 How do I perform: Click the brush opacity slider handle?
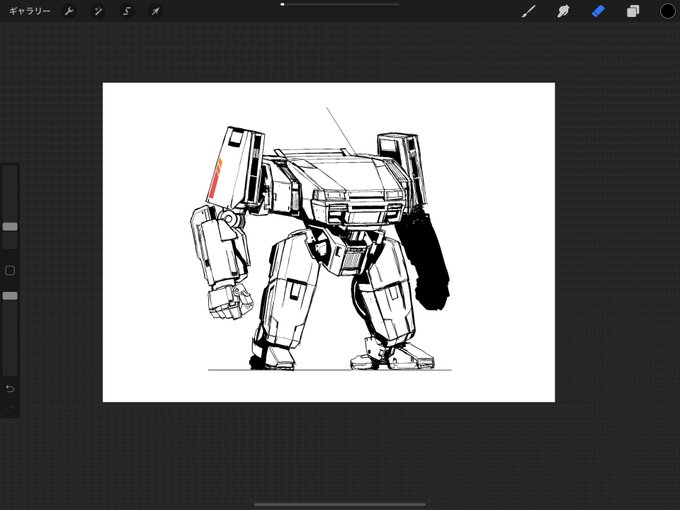[x=10, y=296]
